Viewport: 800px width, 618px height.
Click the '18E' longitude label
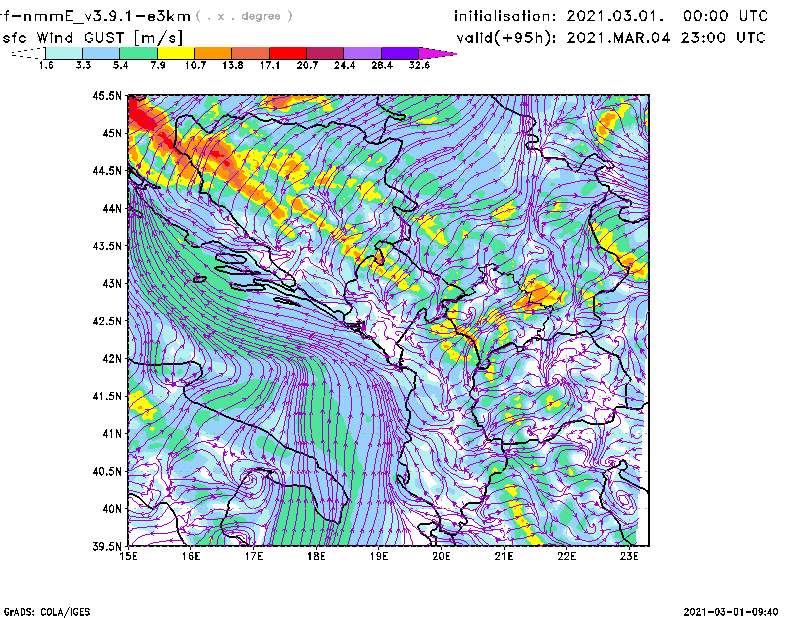(x=316, y=556)
